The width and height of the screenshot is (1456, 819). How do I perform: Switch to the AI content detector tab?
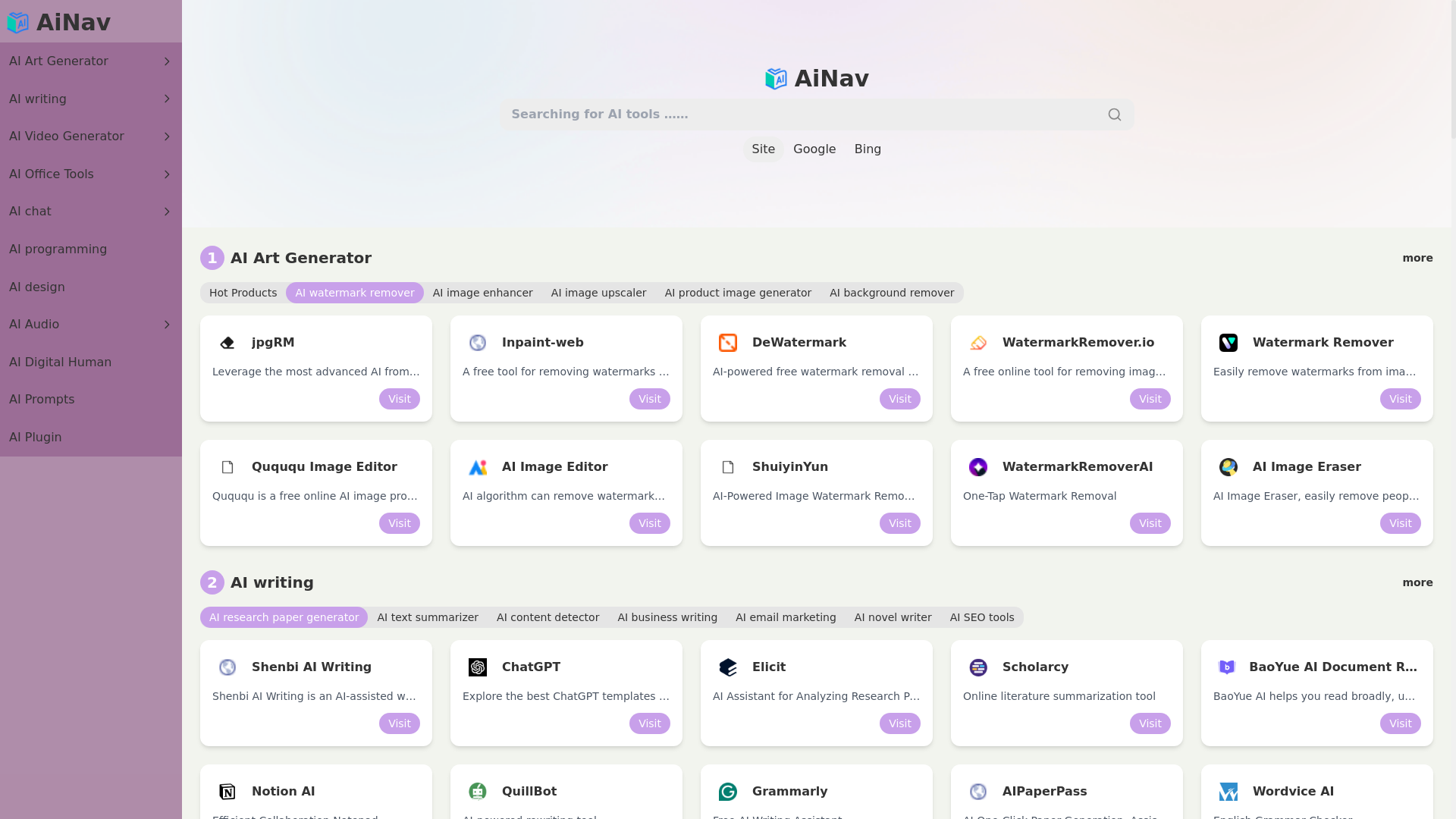tap(548, 617)
